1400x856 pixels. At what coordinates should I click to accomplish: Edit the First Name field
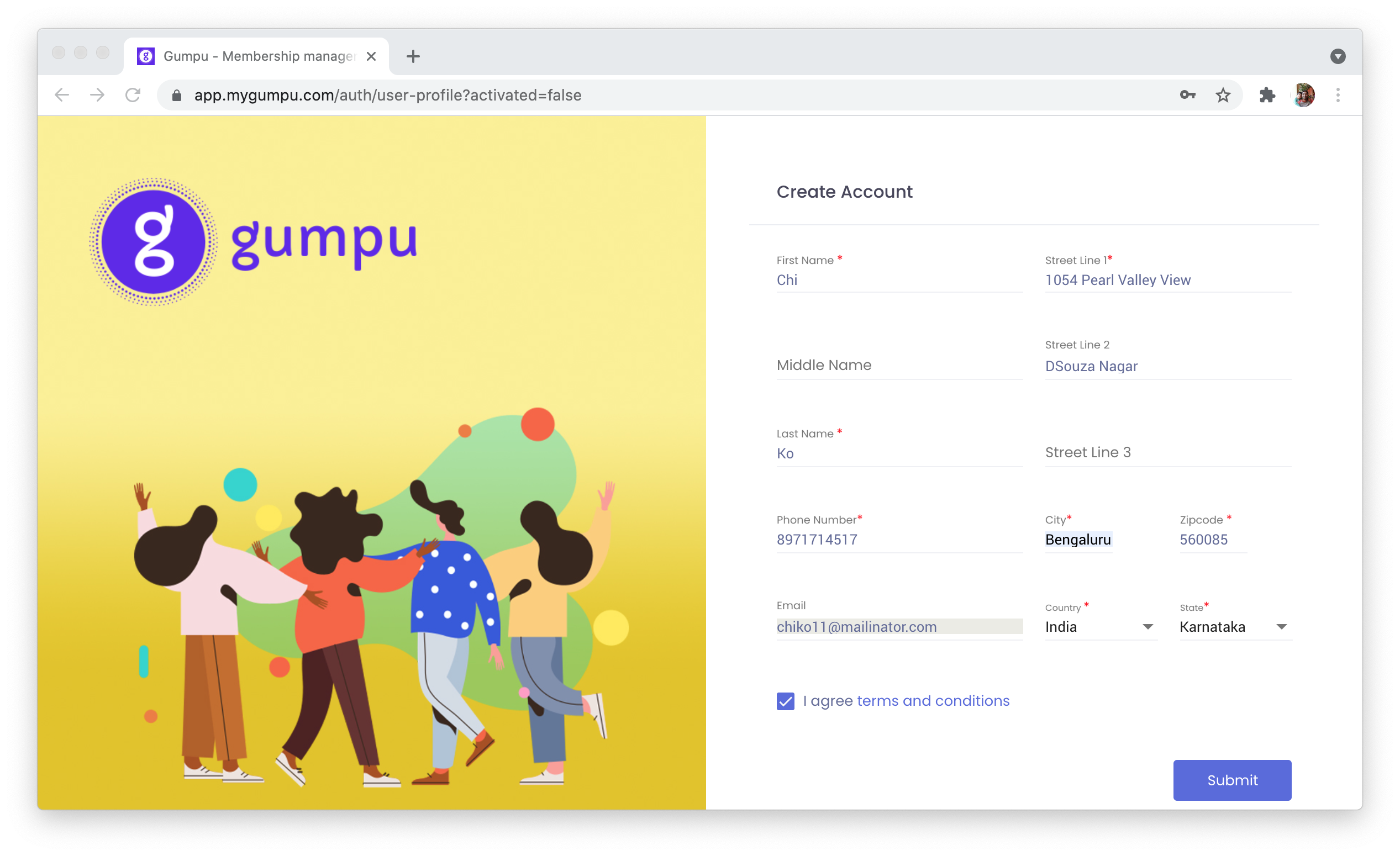pyautogui.click(x=899, y=280)
